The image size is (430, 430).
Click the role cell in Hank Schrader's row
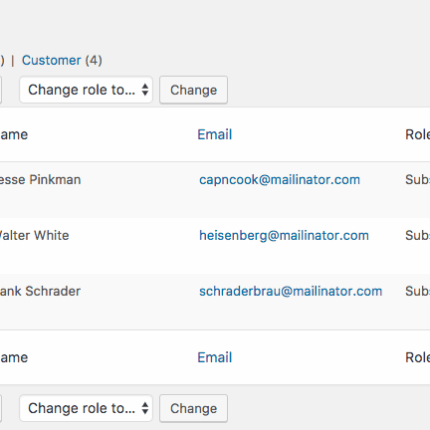pos(417,291)
